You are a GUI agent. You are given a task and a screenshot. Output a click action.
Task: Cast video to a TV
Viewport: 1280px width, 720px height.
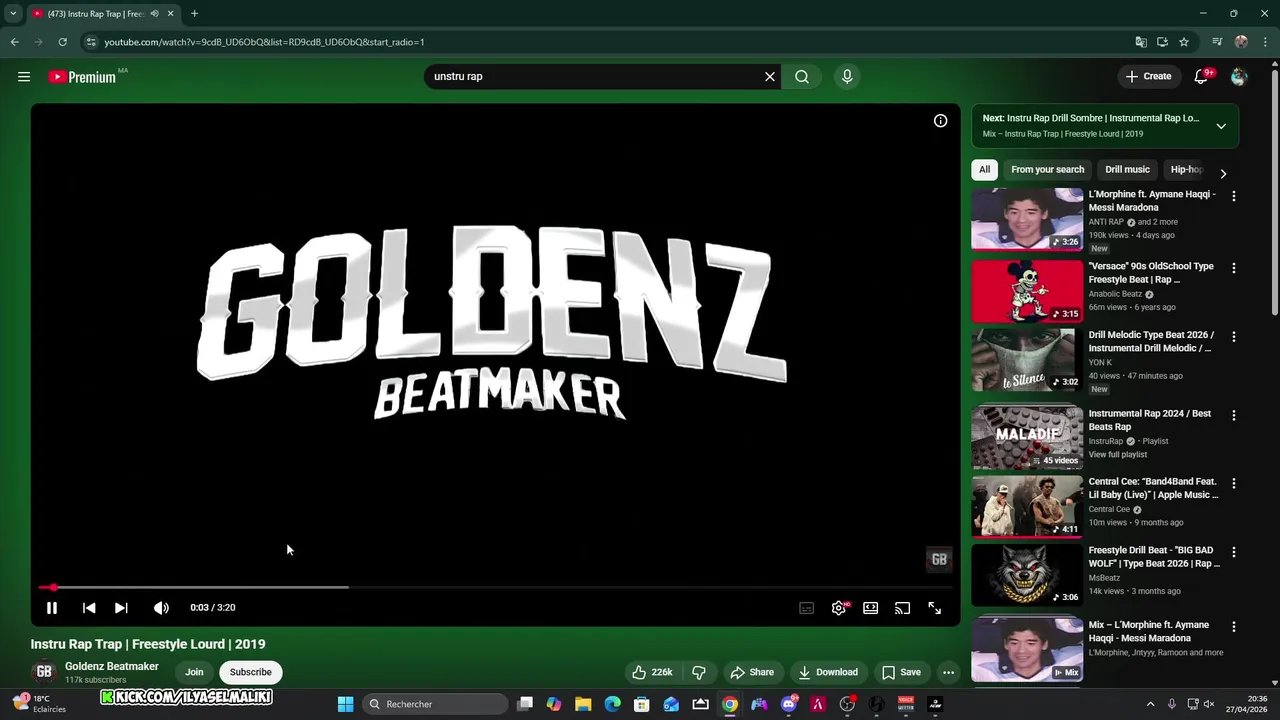pos(902,608)
